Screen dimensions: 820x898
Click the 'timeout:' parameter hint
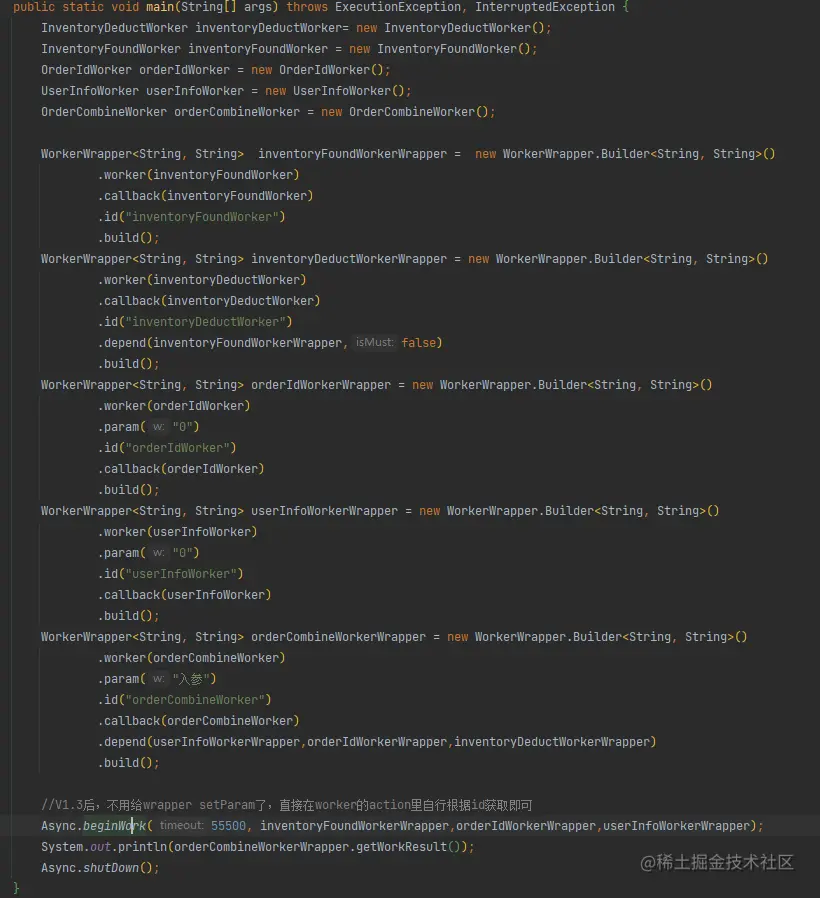click(x=182, y=825)
